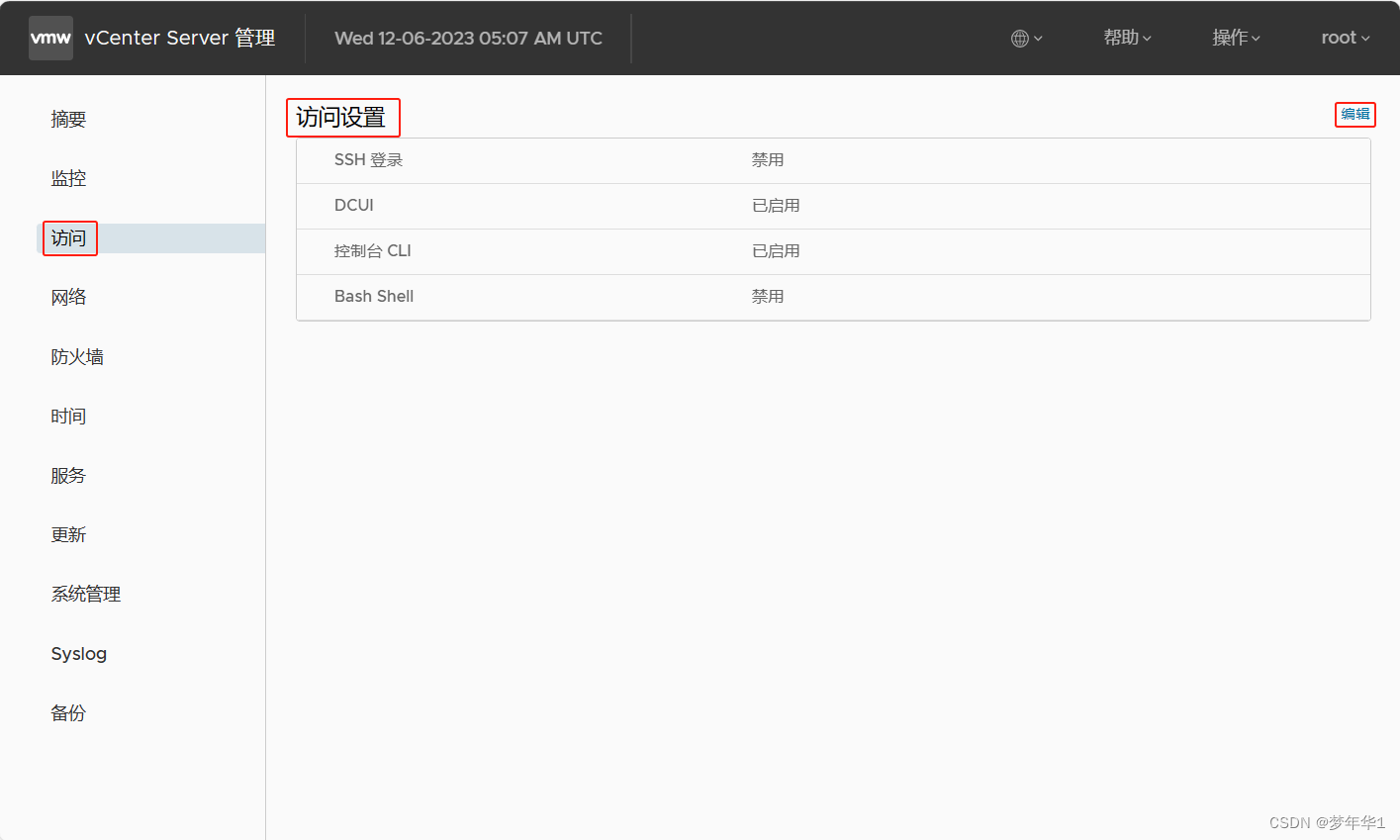Open the 服务 services page
Screen dimensions: 1400x840
coord(68,475)
